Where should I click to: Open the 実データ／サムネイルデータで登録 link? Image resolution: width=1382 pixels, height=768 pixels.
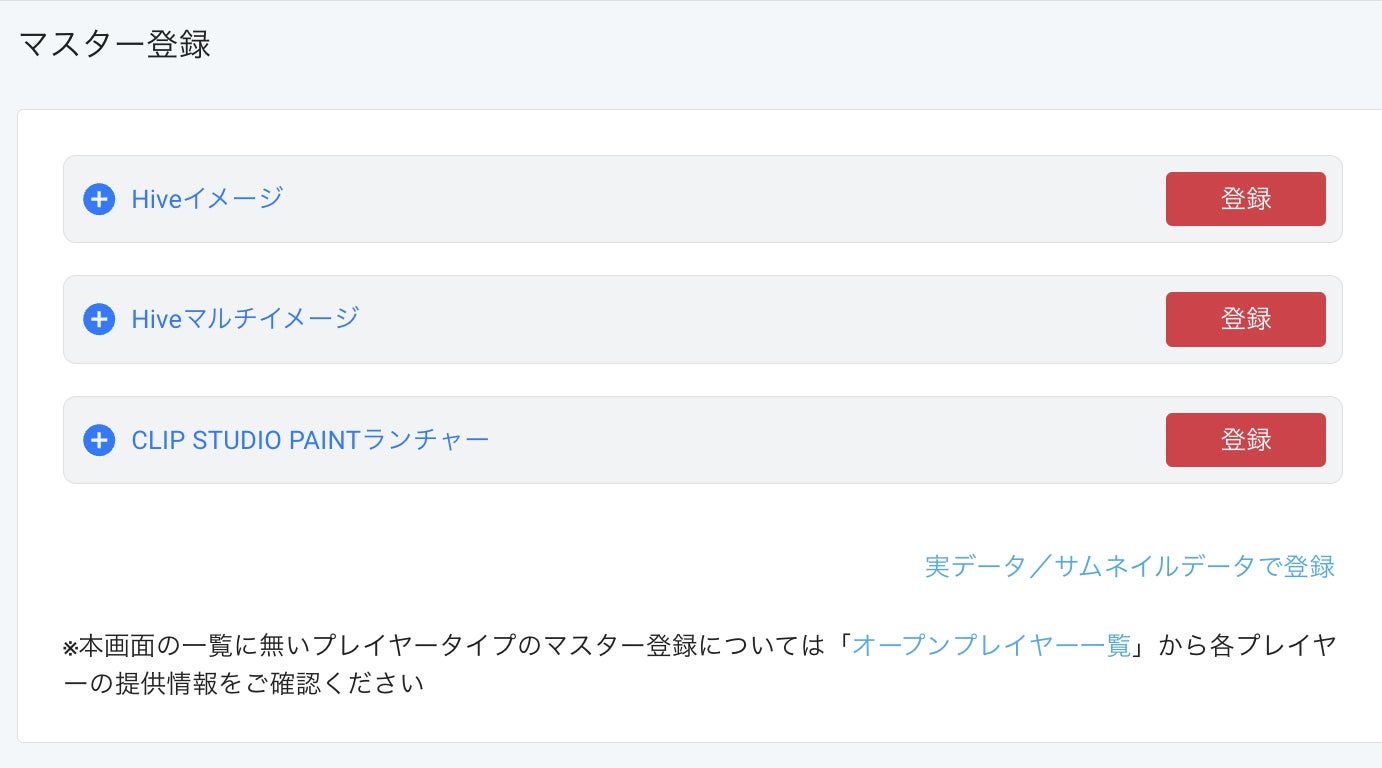click(x=1129, y=566)
